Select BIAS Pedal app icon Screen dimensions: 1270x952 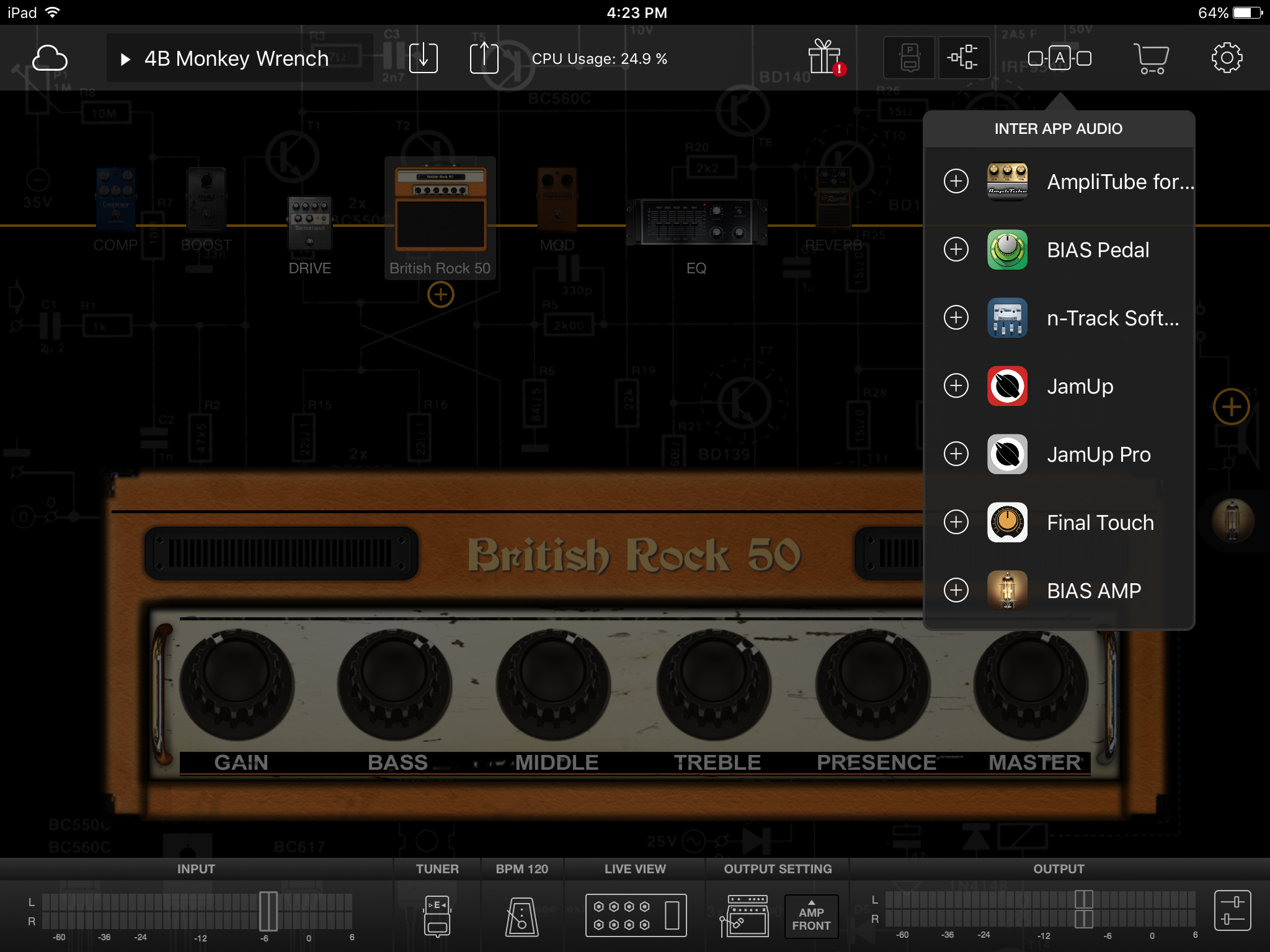1007,249
